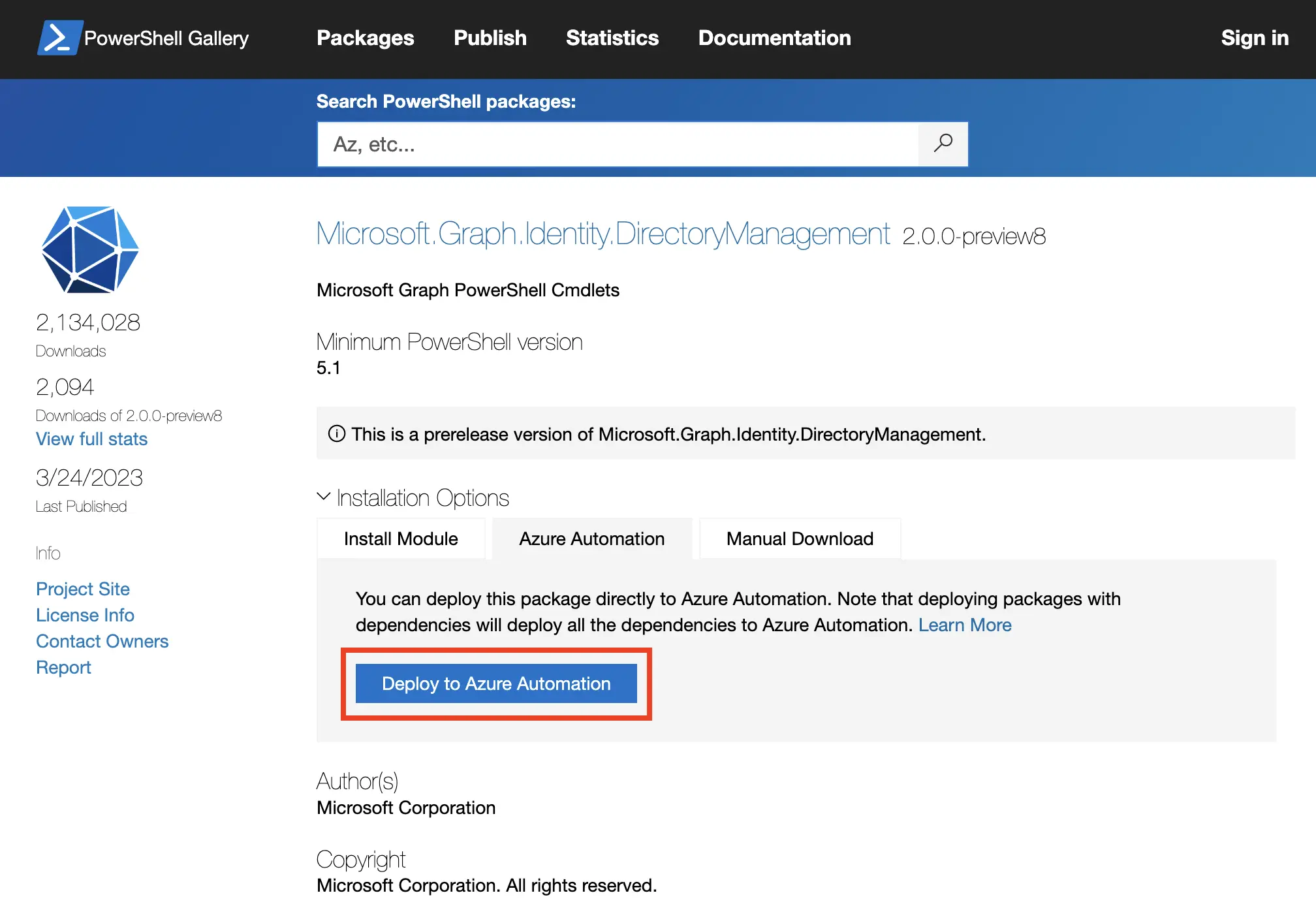Switch to the Manual Download tab

pos(799,539)
